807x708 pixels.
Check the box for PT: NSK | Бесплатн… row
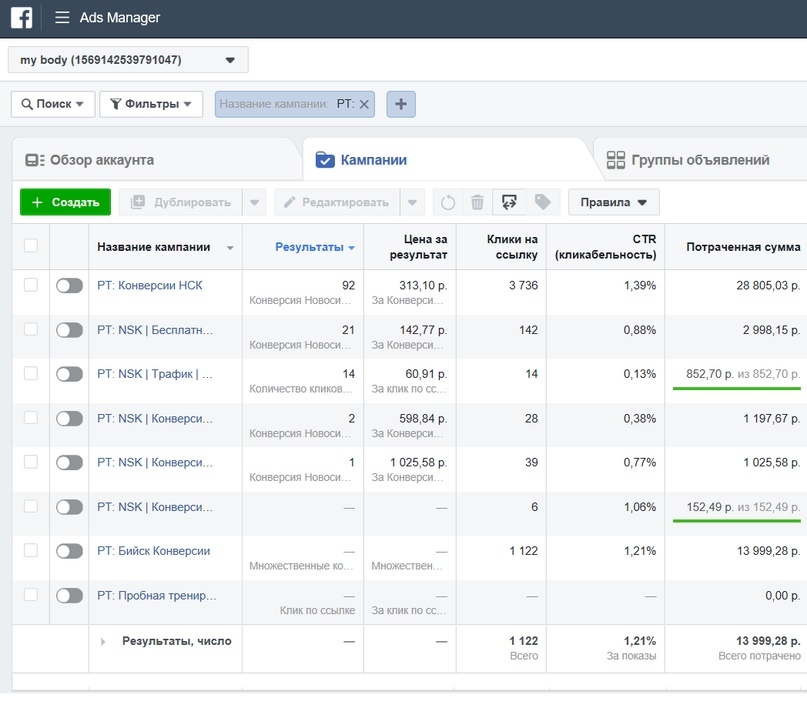31,329
